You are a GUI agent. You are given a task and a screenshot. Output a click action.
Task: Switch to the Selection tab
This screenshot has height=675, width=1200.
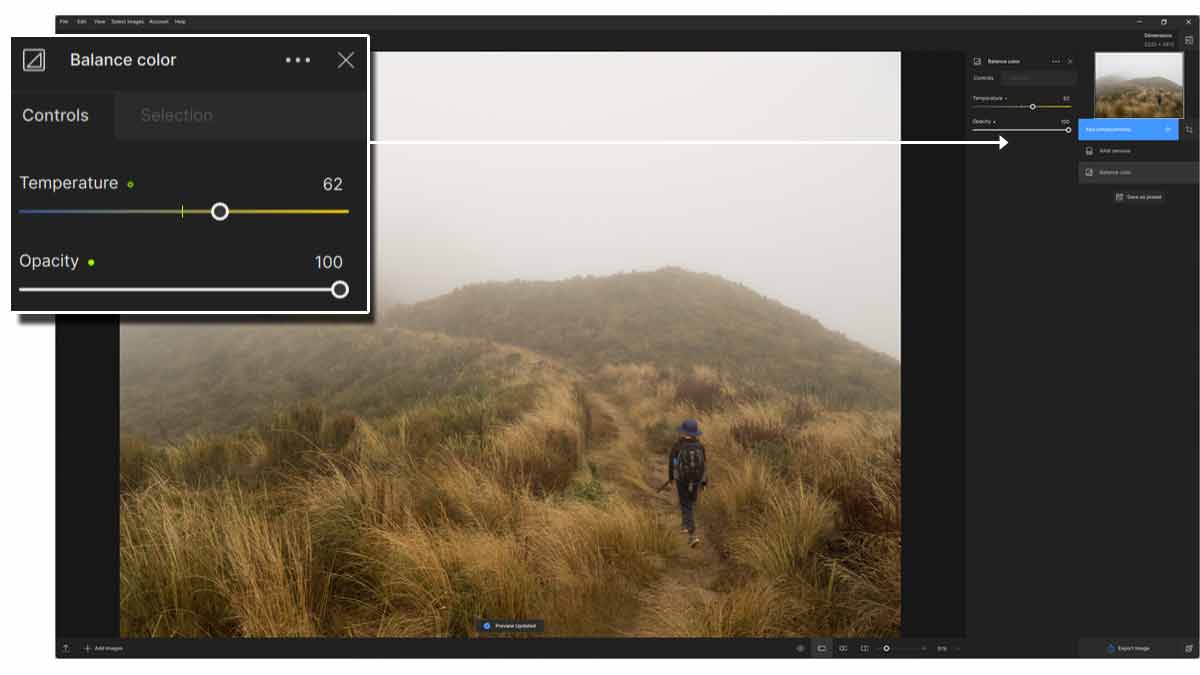[176, 115]
